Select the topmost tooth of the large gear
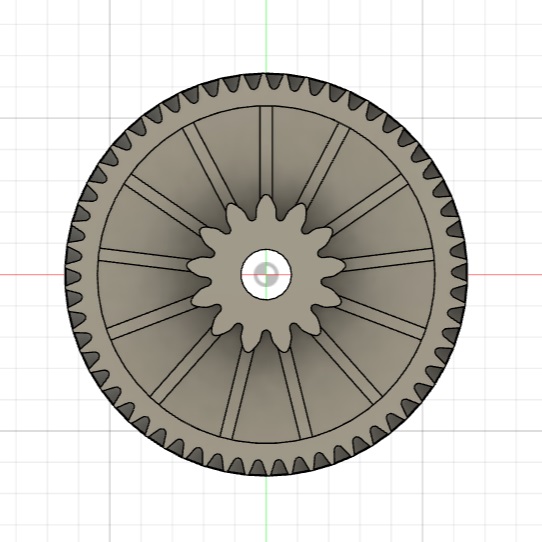Screen dimensions: 542x542 coord(266,78)
